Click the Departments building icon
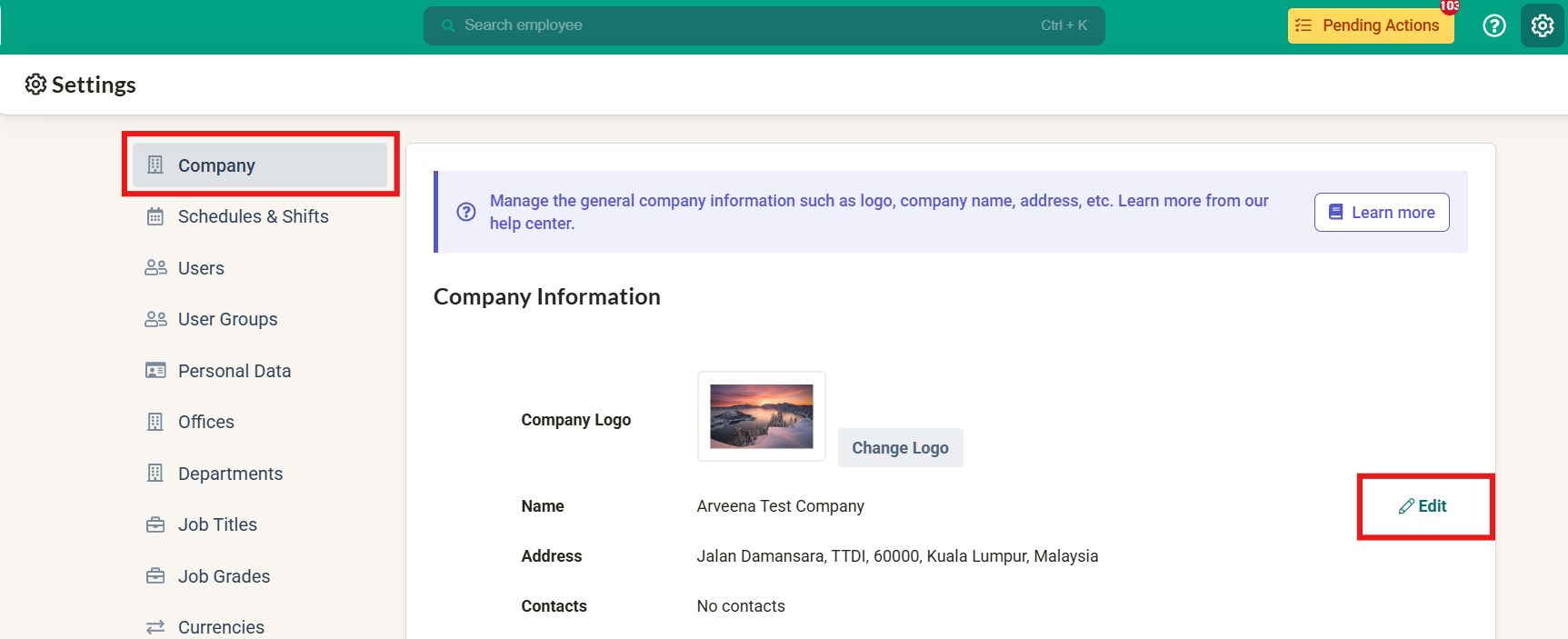1568x639 pixels. click(155, 473)
